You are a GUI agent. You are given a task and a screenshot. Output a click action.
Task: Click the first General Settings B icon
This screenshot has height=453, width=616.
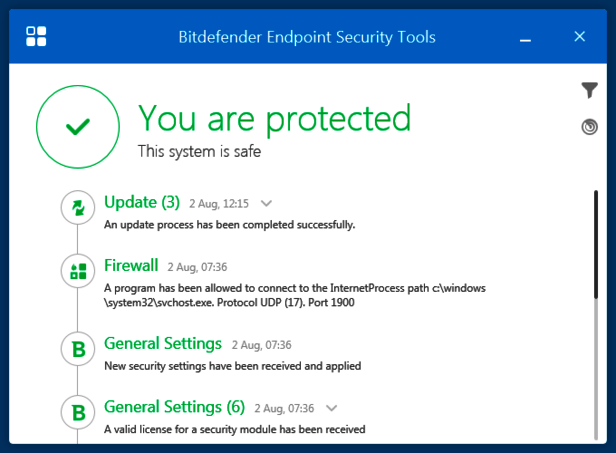[77, 348]
